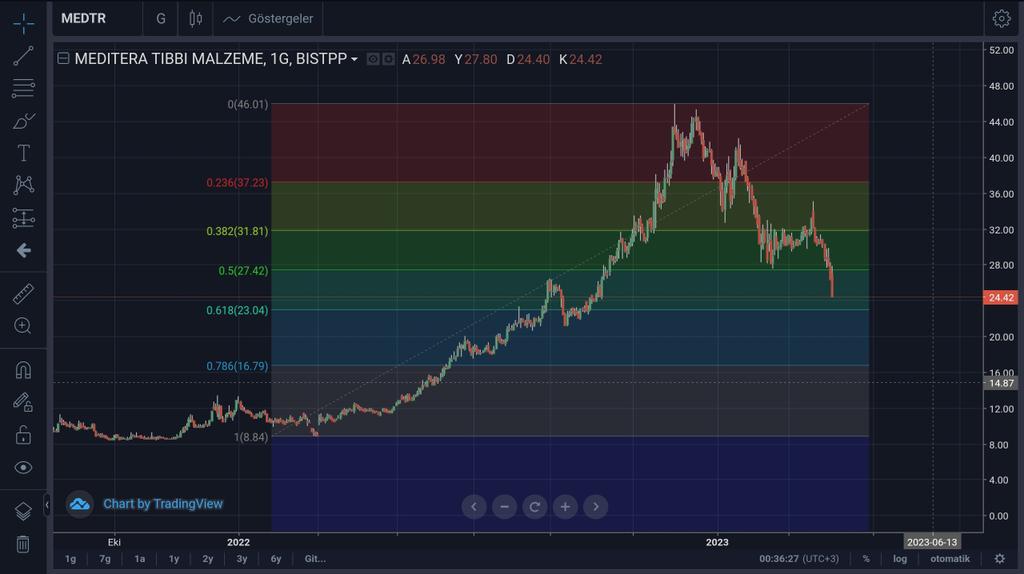Activate the zoom in magnifier tool
This screenshot has width=1024, height=574.
(x=24, y=326)
